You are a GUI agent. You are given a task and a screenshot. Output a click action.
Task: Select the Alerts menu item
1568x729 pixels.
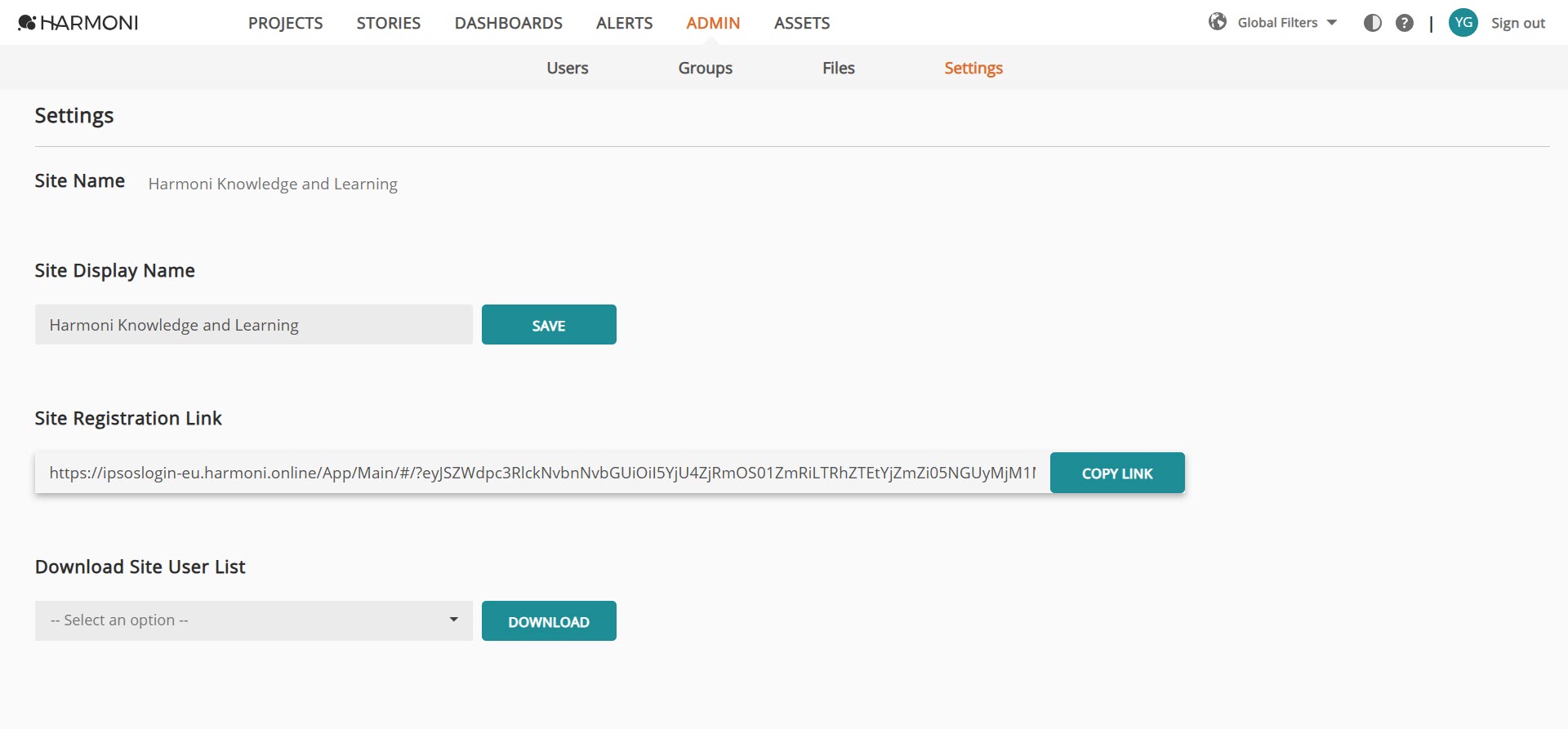click(625, 23)
